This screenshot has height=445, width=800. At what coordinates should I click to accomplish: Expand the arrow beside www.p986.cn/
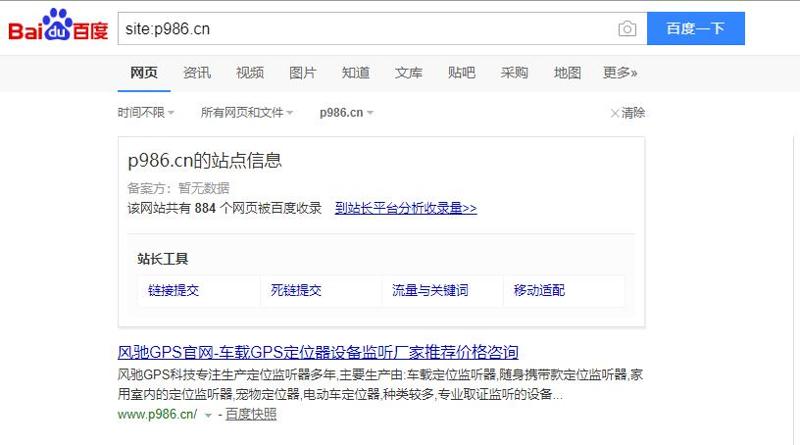pyautogui.click(x=208, y=415)
